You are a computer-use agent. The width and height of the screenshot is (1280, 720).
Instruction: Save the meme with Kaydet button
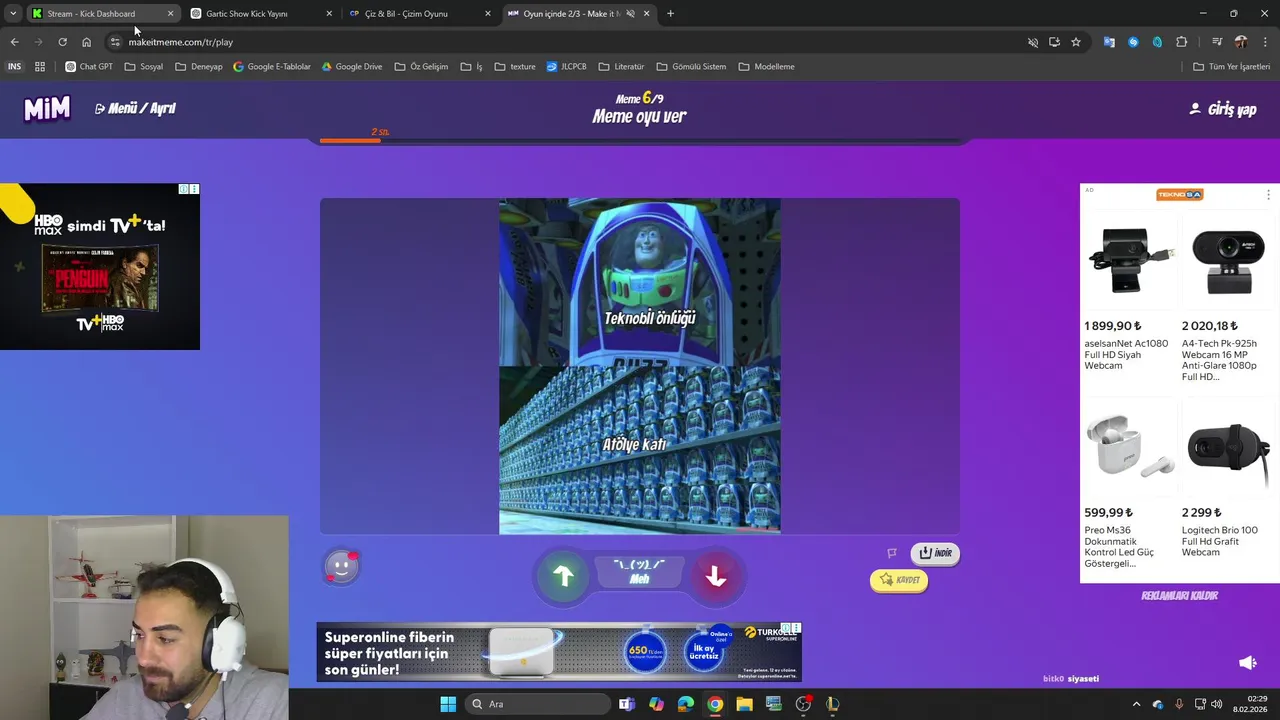point(899,580)
